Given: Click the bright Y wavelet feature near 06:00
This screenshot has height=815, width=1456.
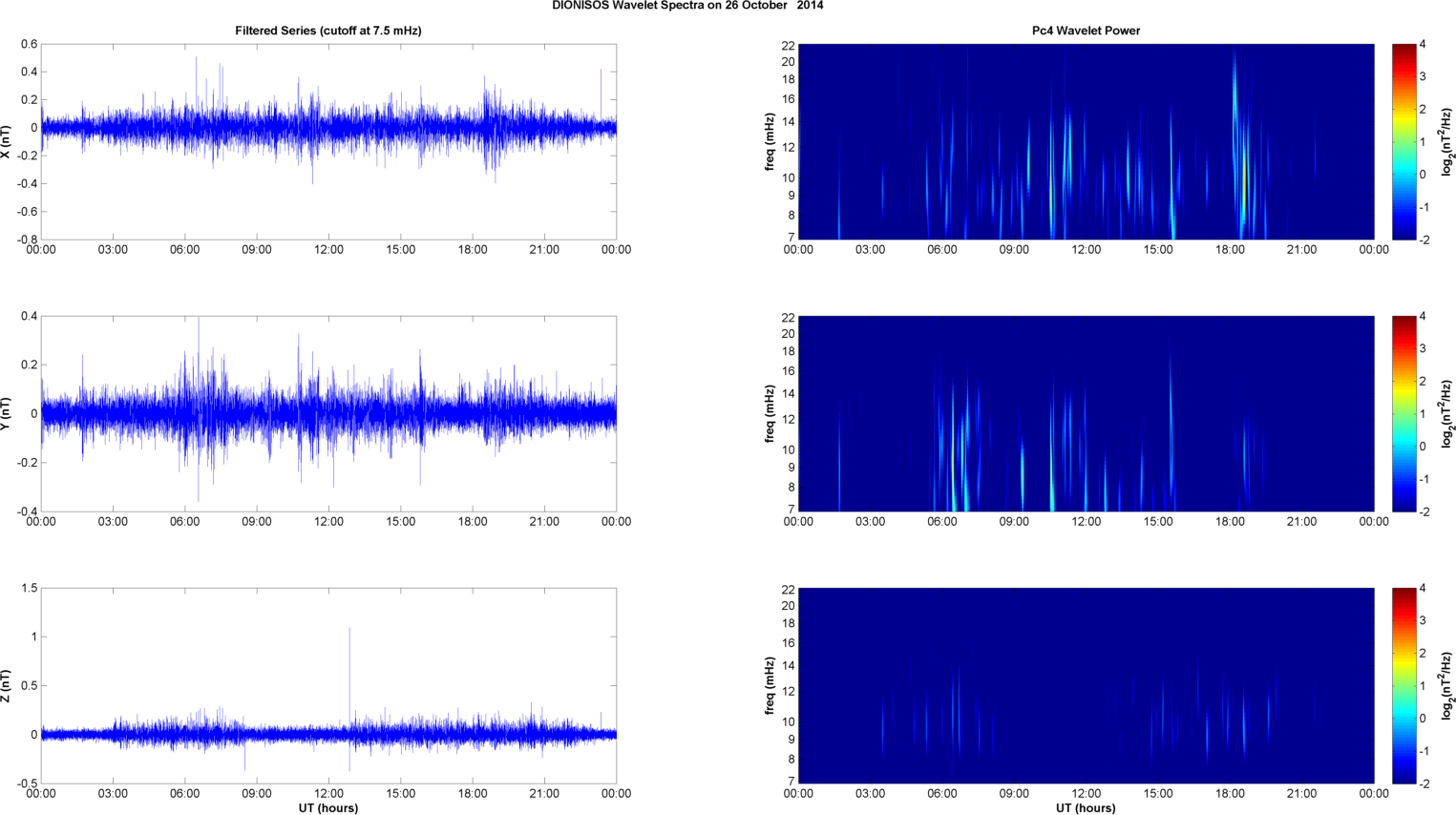Looking at the screenshot, I should coord(953,458).
